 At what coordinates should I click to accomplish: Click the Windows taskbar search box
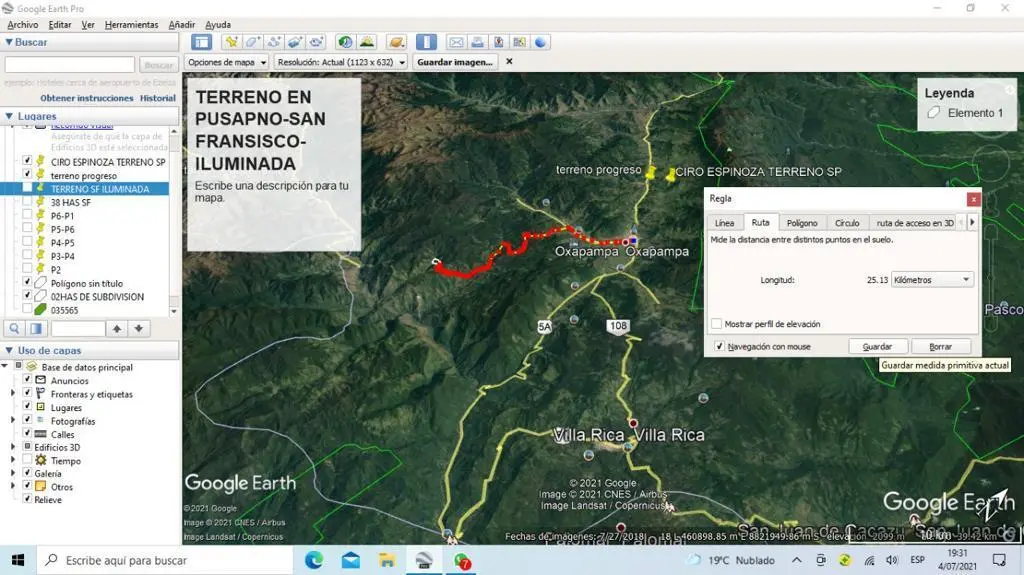tap(165, 560)
